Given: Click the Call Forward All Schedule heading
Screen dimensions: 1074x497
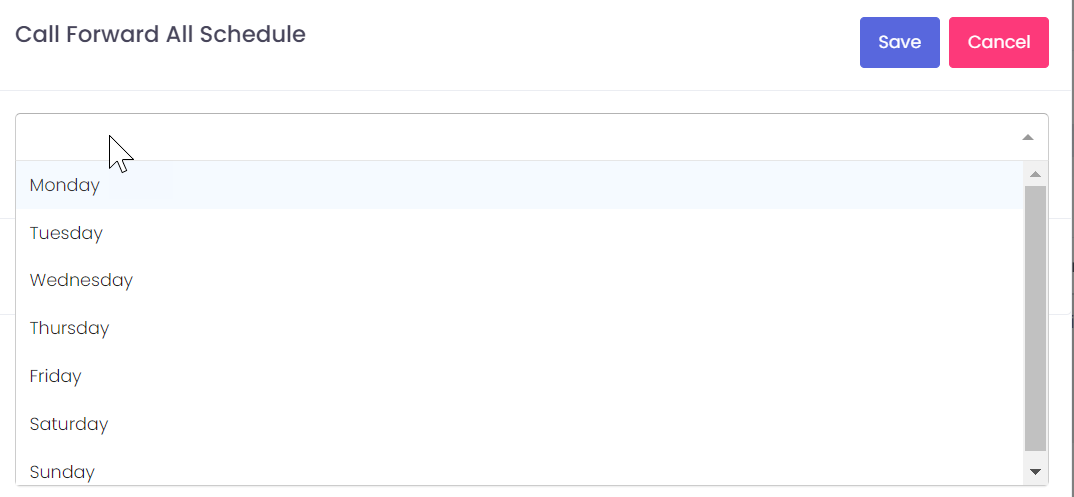Looking at the screenshot, I should coord(160,35).
